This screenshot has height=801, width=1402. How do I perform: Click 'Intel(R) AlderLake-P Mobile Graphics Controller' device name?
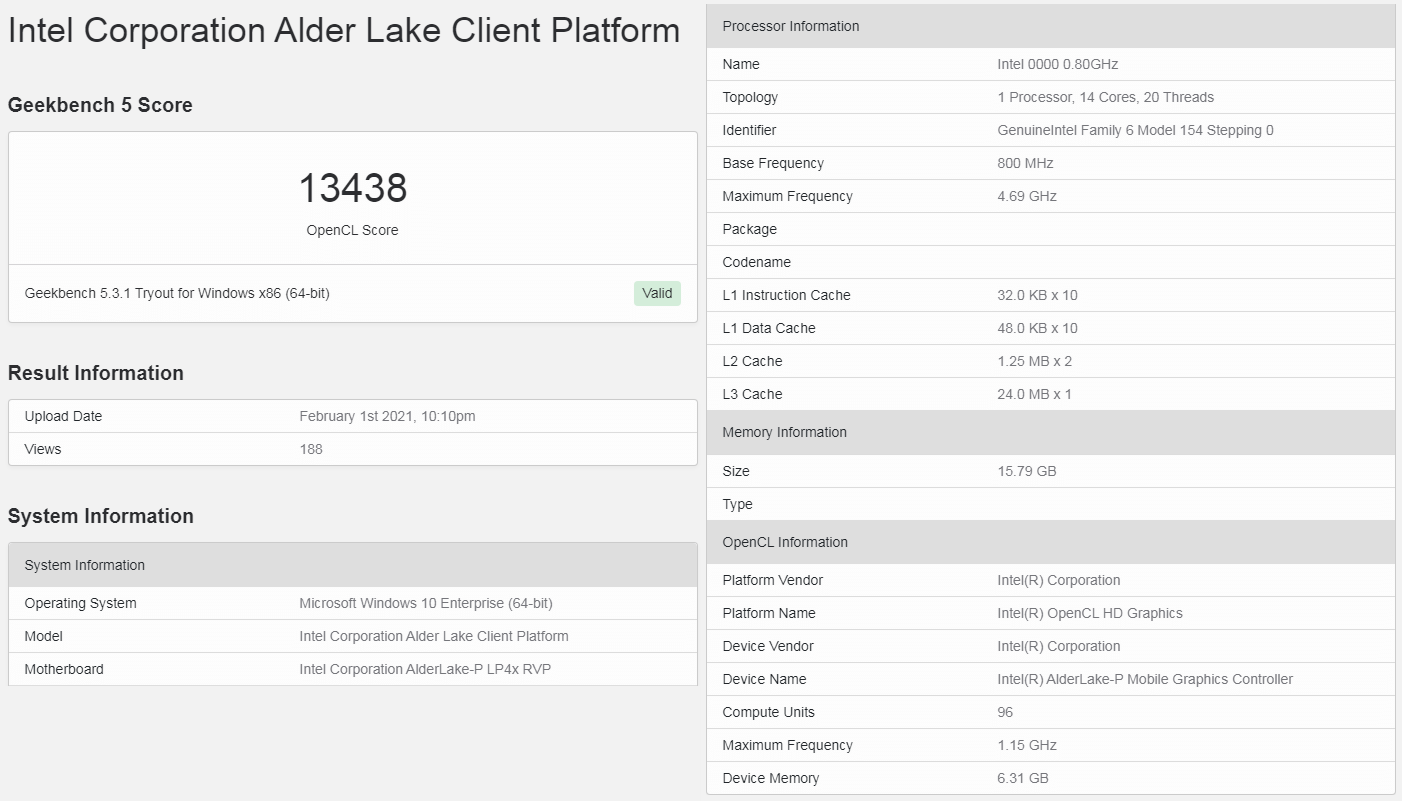[x=1145, y=679]
